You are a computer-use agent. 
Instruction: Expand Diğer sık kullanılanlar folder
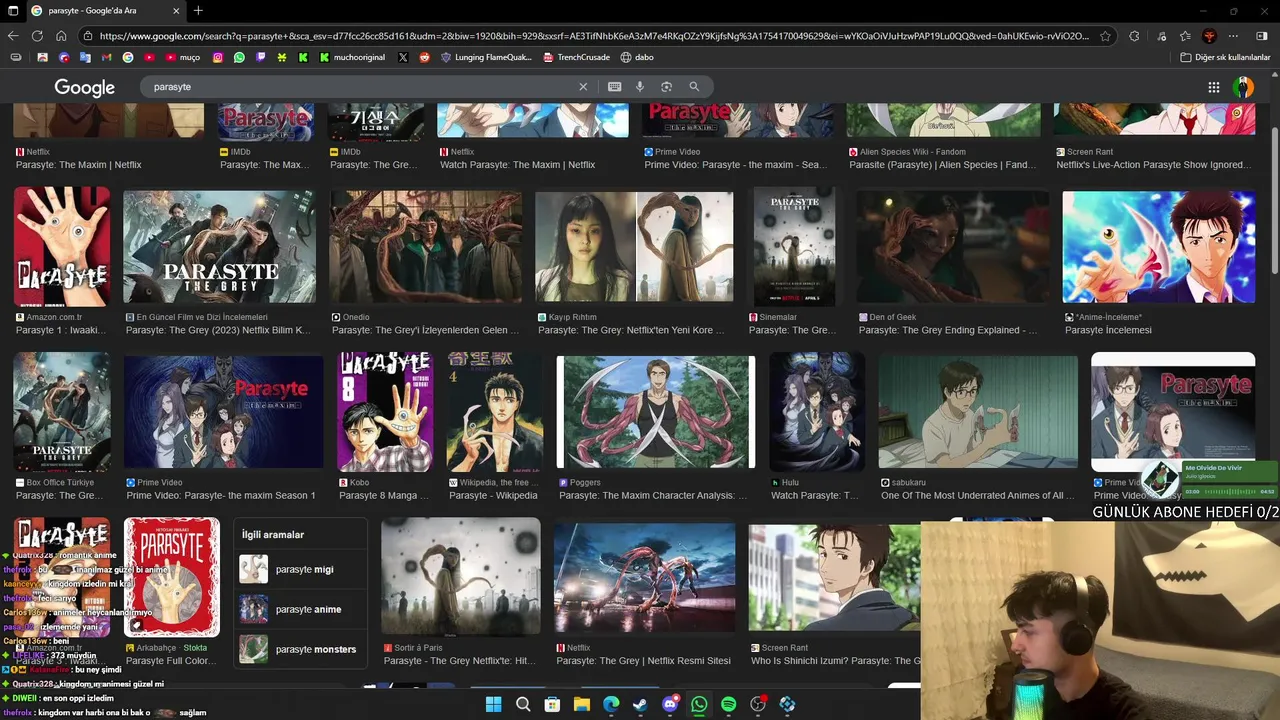pos(1225,57)
